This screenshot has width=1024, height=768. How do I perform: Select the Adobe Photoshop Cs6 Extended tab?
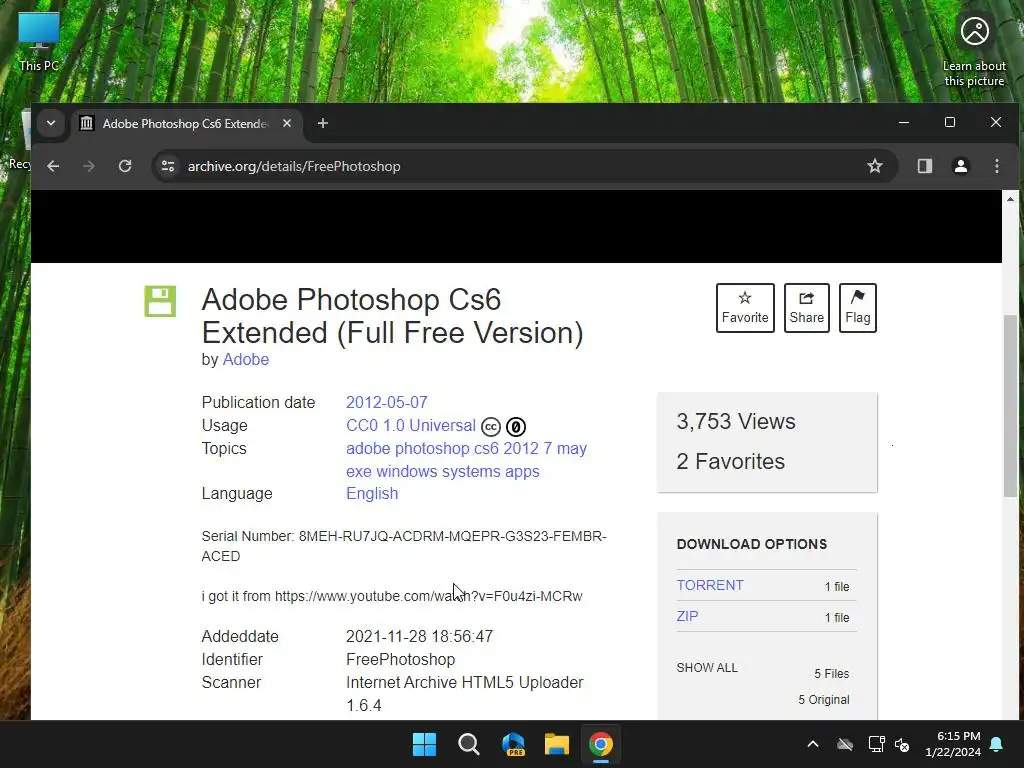[x=186, y=123]
